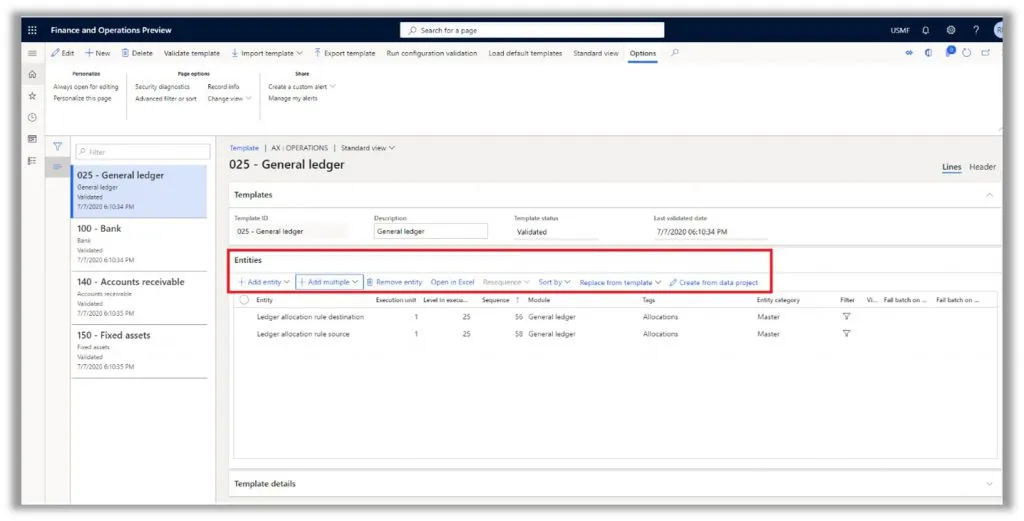Open Replace from template dropdown
The image size is (1024, 521).
[x=620, y=283]
